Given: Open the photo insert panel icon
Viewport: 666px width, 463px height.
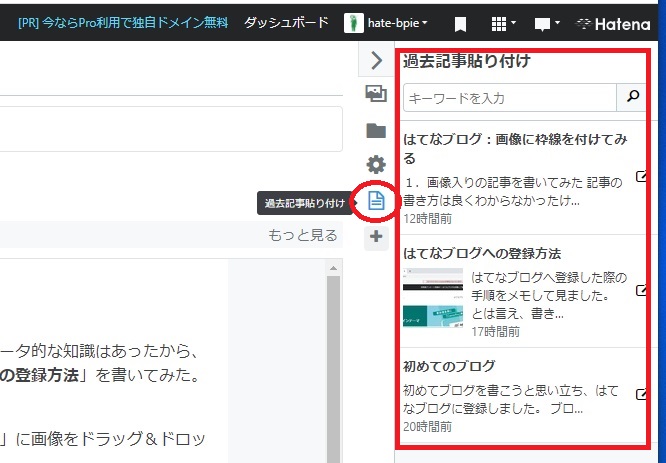Looking at the screenshot, I should point(376,93).
